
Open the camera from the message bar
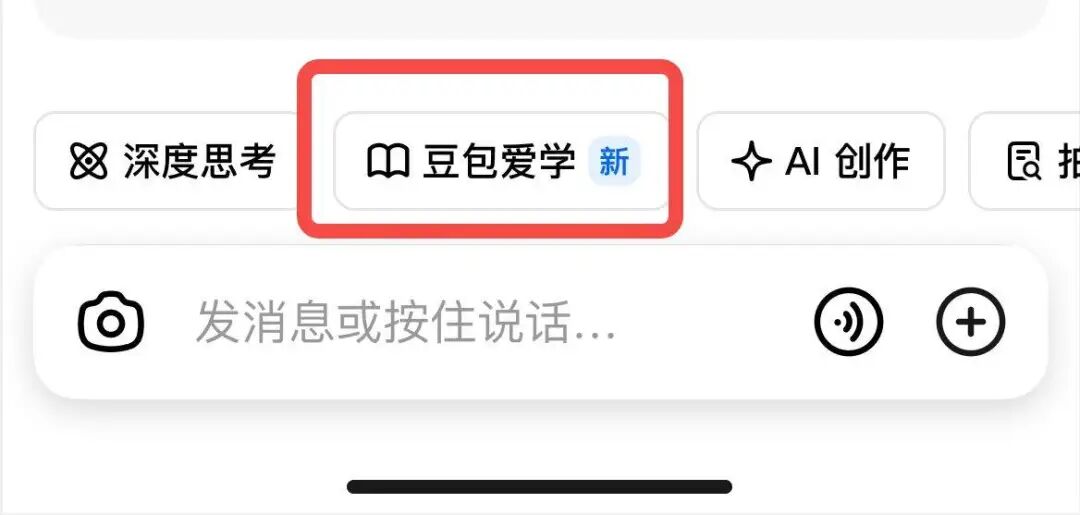(x=110, y=322)
